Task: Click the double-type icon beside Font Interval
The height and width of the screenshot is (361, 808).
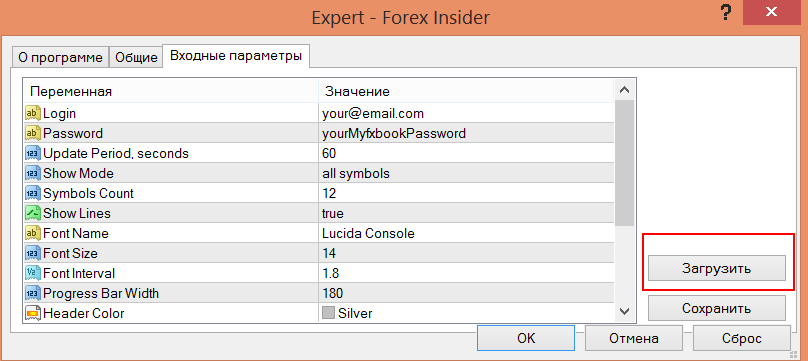Action: 33,273
